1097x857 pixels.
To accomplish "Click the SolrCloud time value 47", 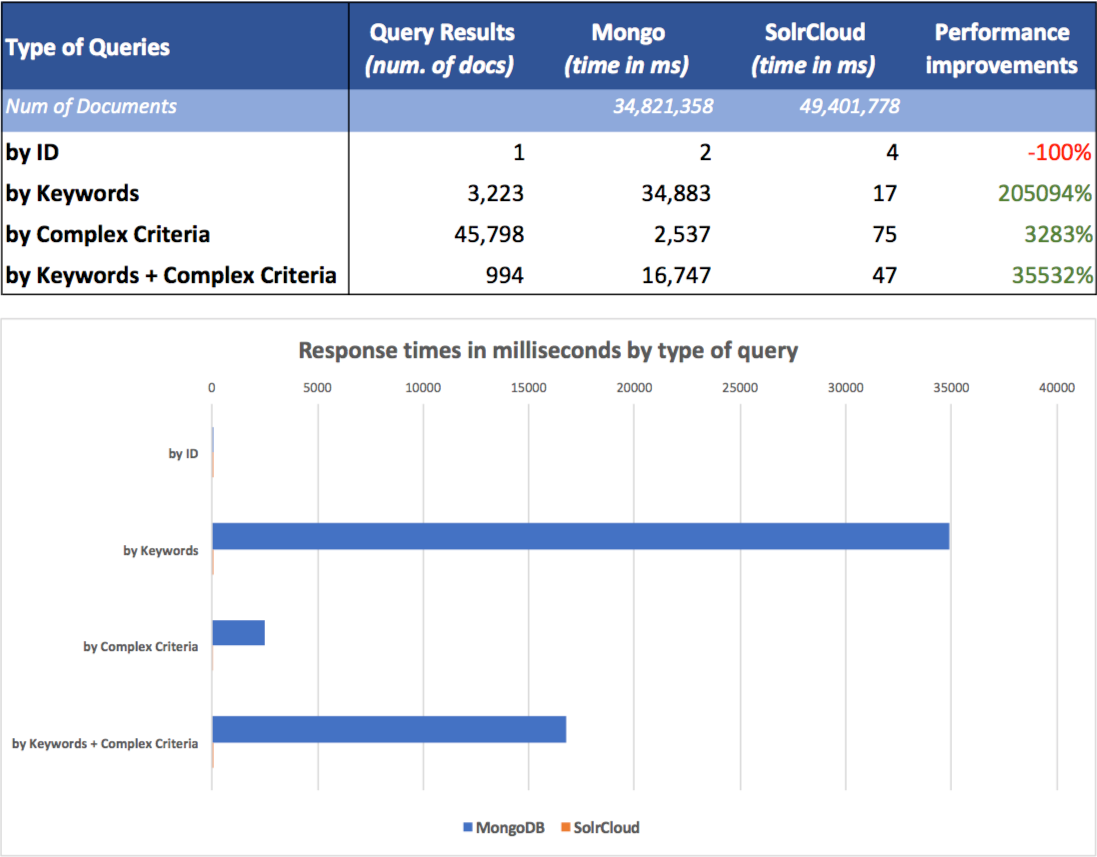I will coord(884,276).
